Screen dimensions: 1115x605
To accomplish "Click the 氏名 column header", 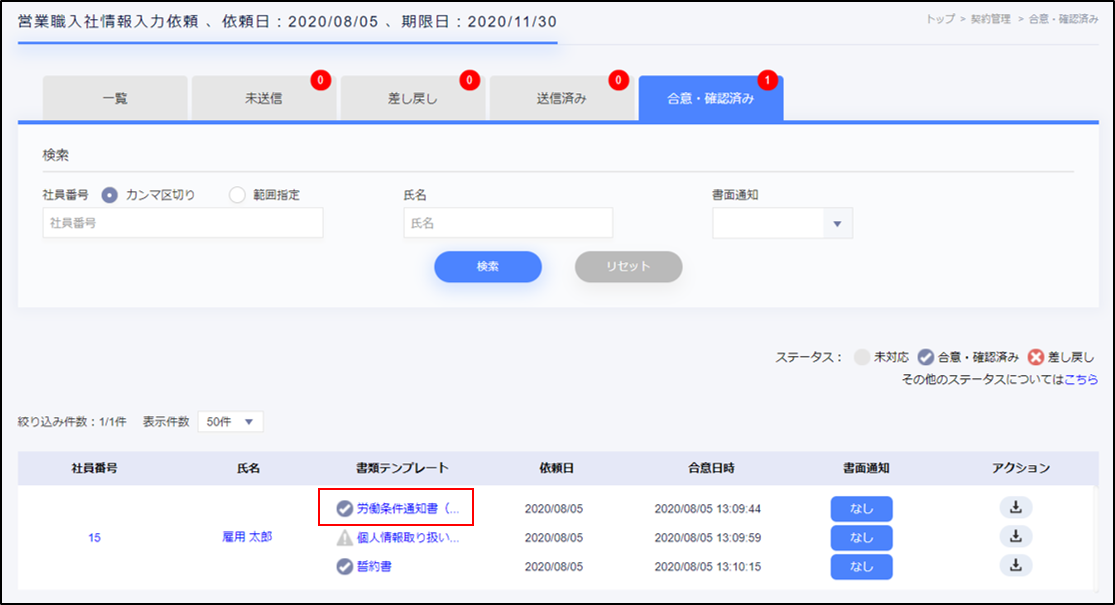I will point(248,468).
